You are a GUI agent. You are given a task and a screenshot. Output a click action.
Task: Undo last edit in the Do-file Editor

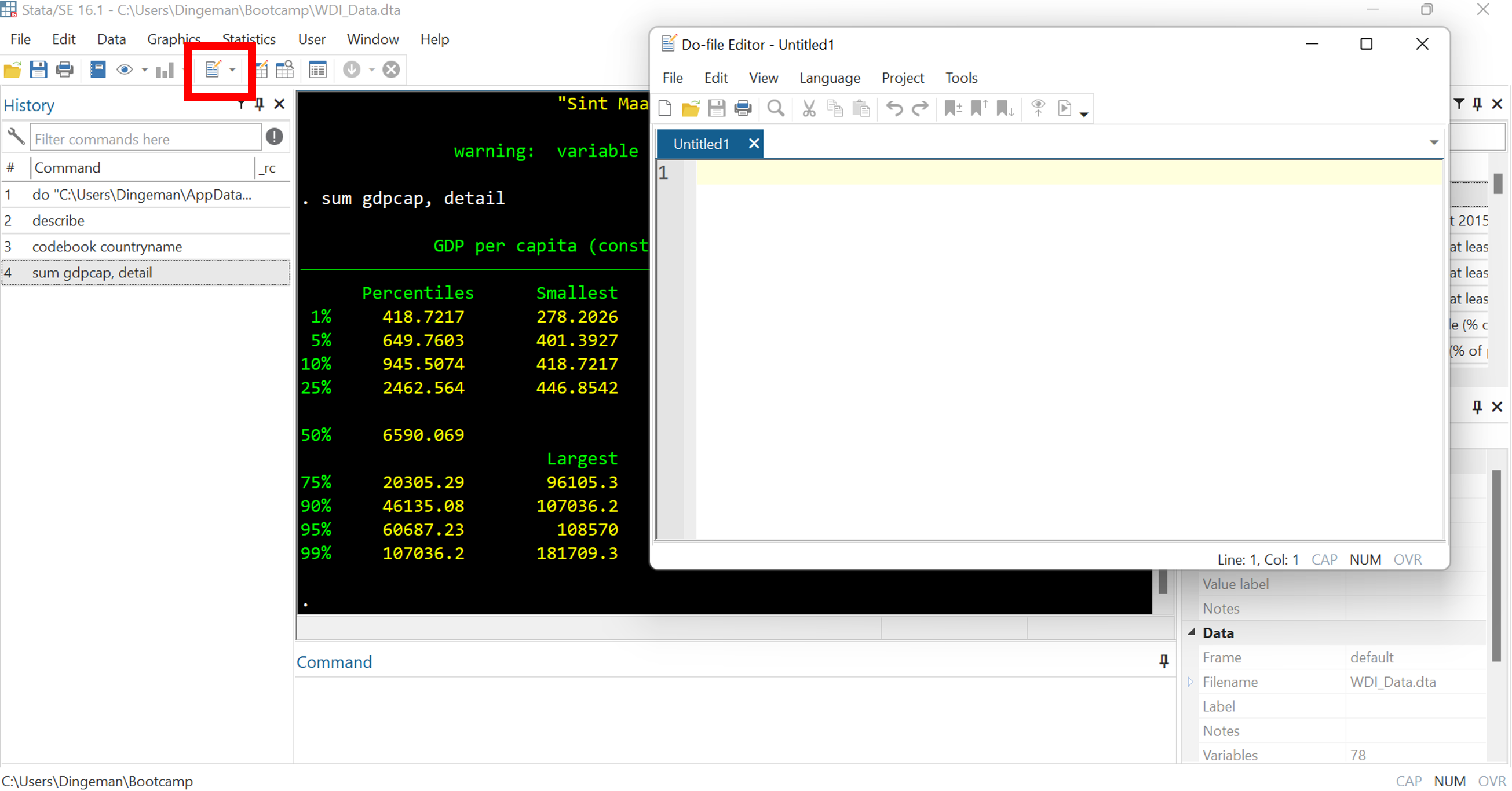pos(893,108)
